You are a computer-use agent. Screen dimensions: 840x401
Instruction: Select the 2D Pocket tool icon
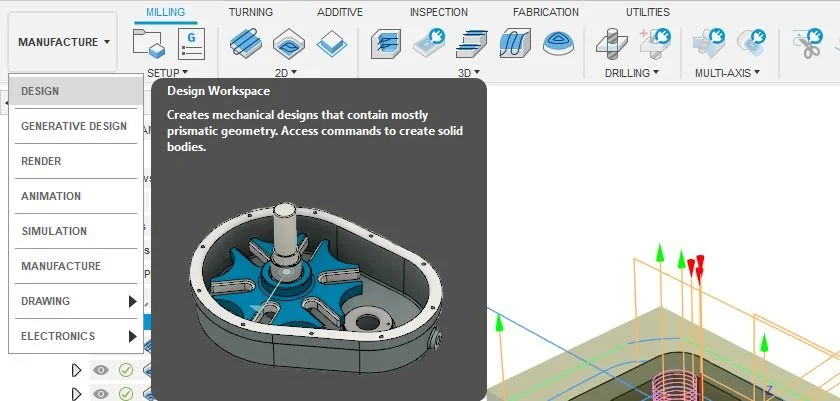point(289,43)
